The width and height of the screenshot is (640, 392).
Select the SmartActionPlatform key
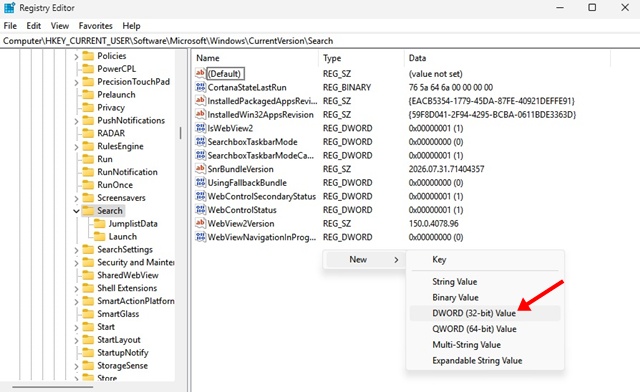[135, 301]
